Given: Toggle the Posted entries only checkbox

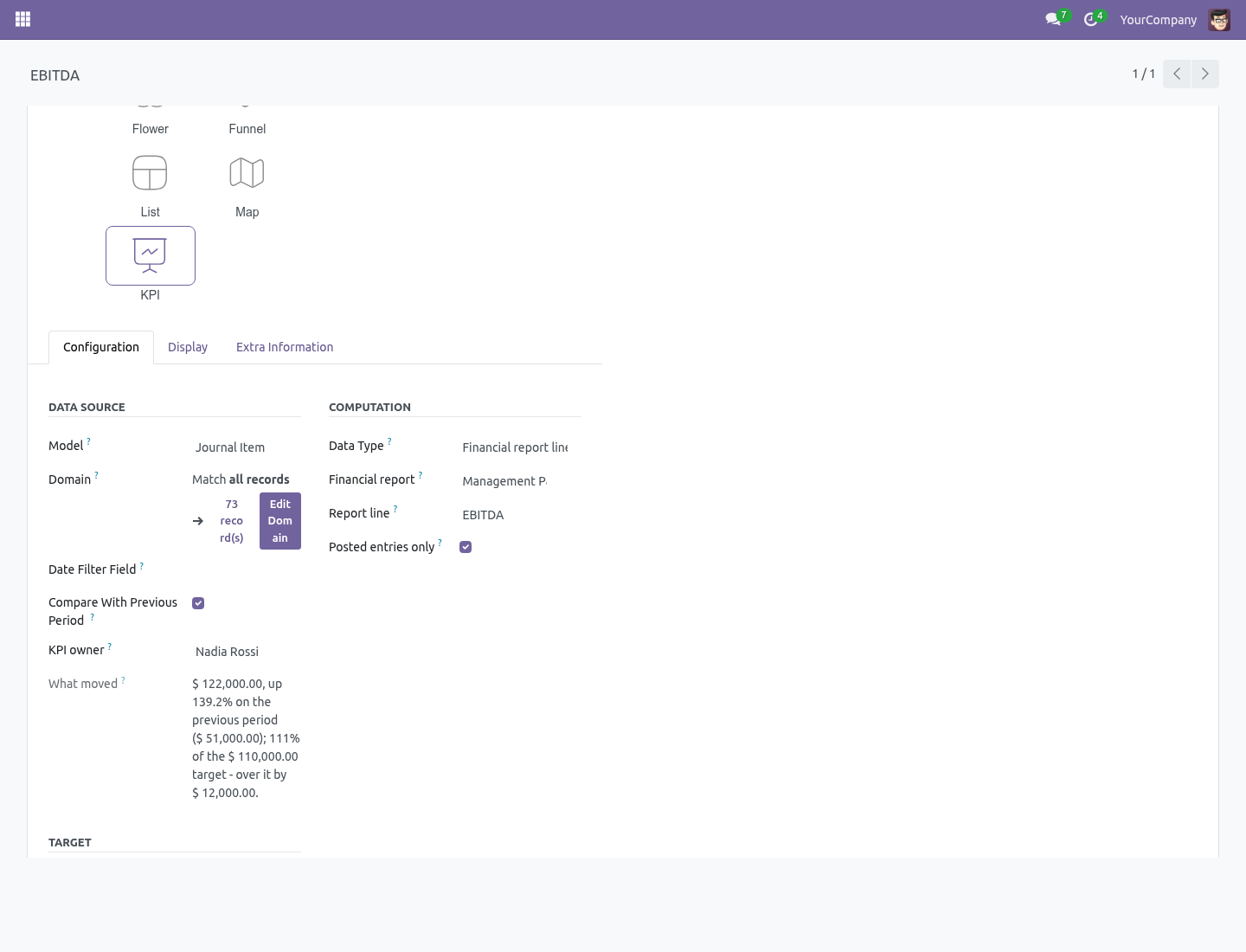Looking at the screenshot, I should tap(466, 547).
